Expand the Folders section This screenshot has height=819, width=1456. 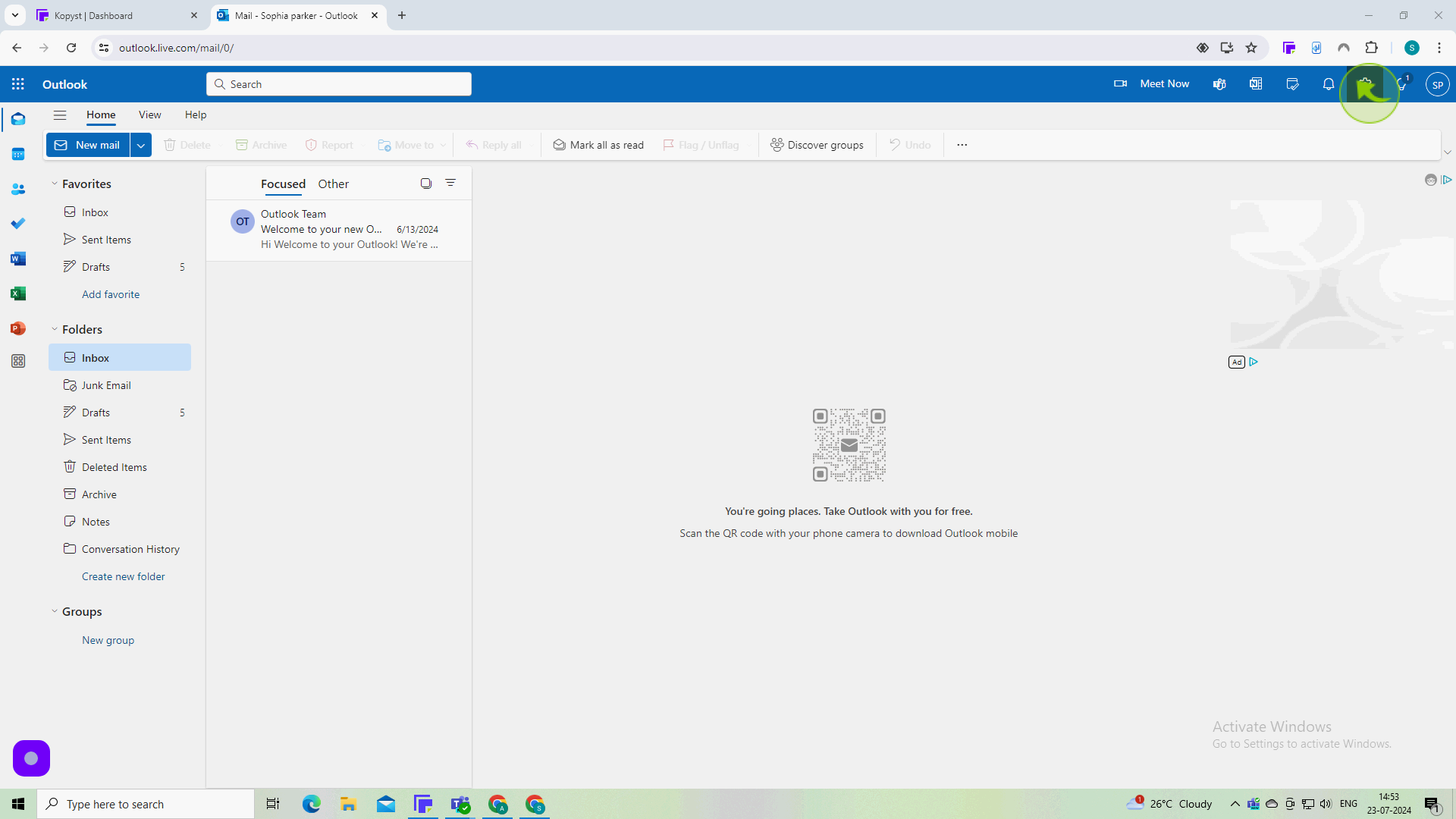tap(54, 329)
